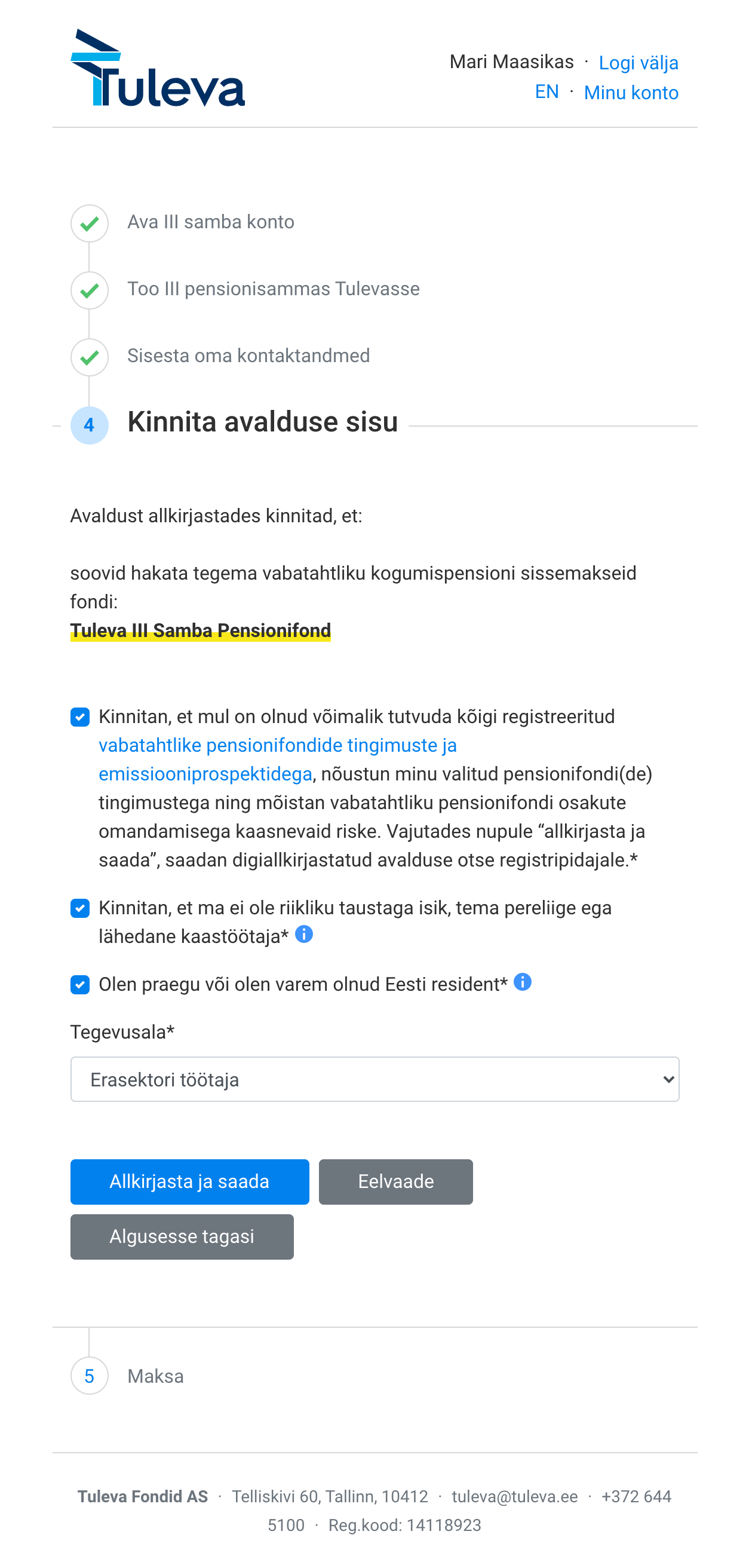
Task: Toggle the Eesti resident checkbox
Action: pos(79,984)
